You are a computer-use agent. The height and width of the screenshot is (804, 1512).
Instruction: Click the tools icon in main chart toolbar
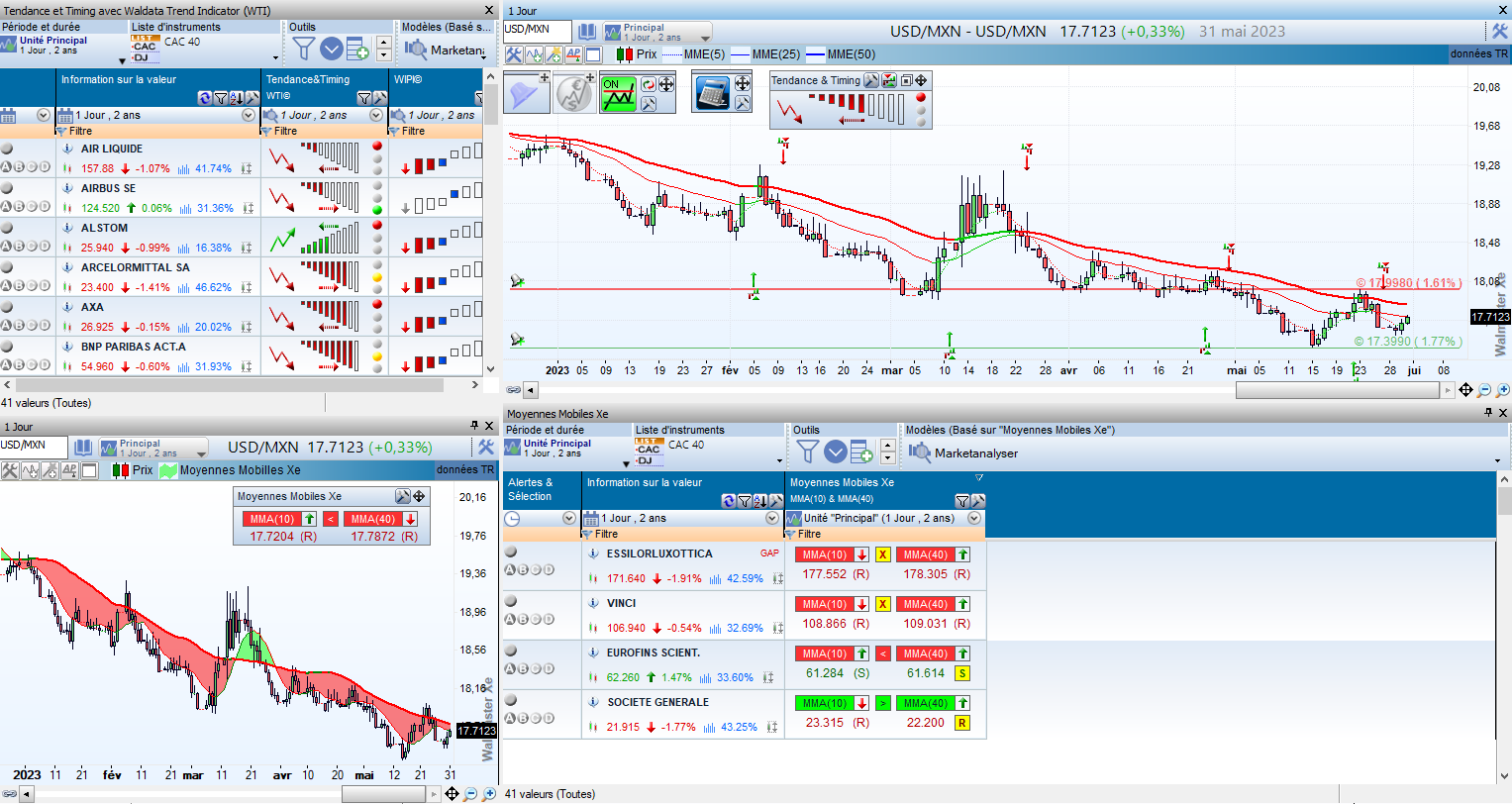tap(514, 54)
